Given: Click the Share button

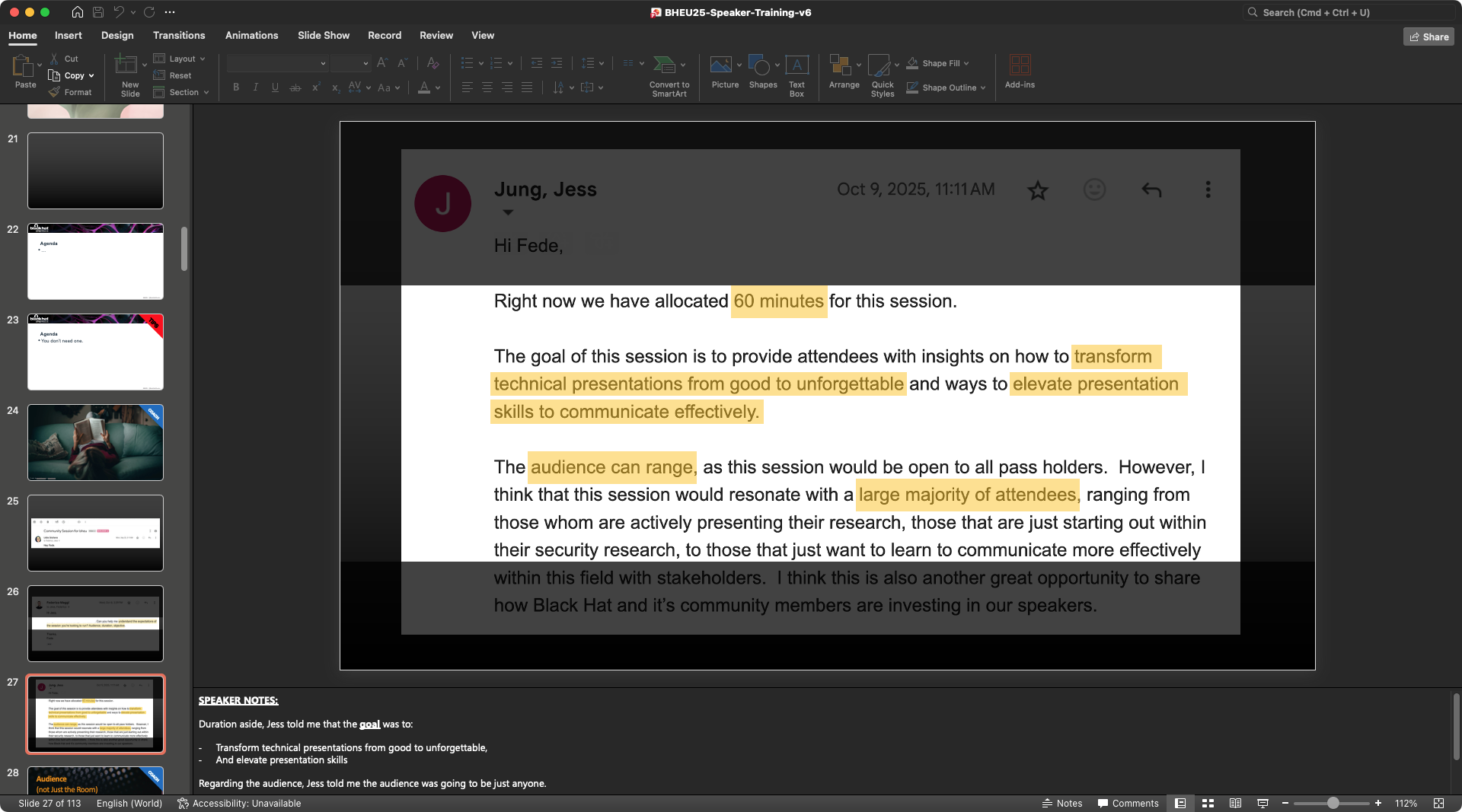Looking at the screenshot, I should tap(1428, 37).
